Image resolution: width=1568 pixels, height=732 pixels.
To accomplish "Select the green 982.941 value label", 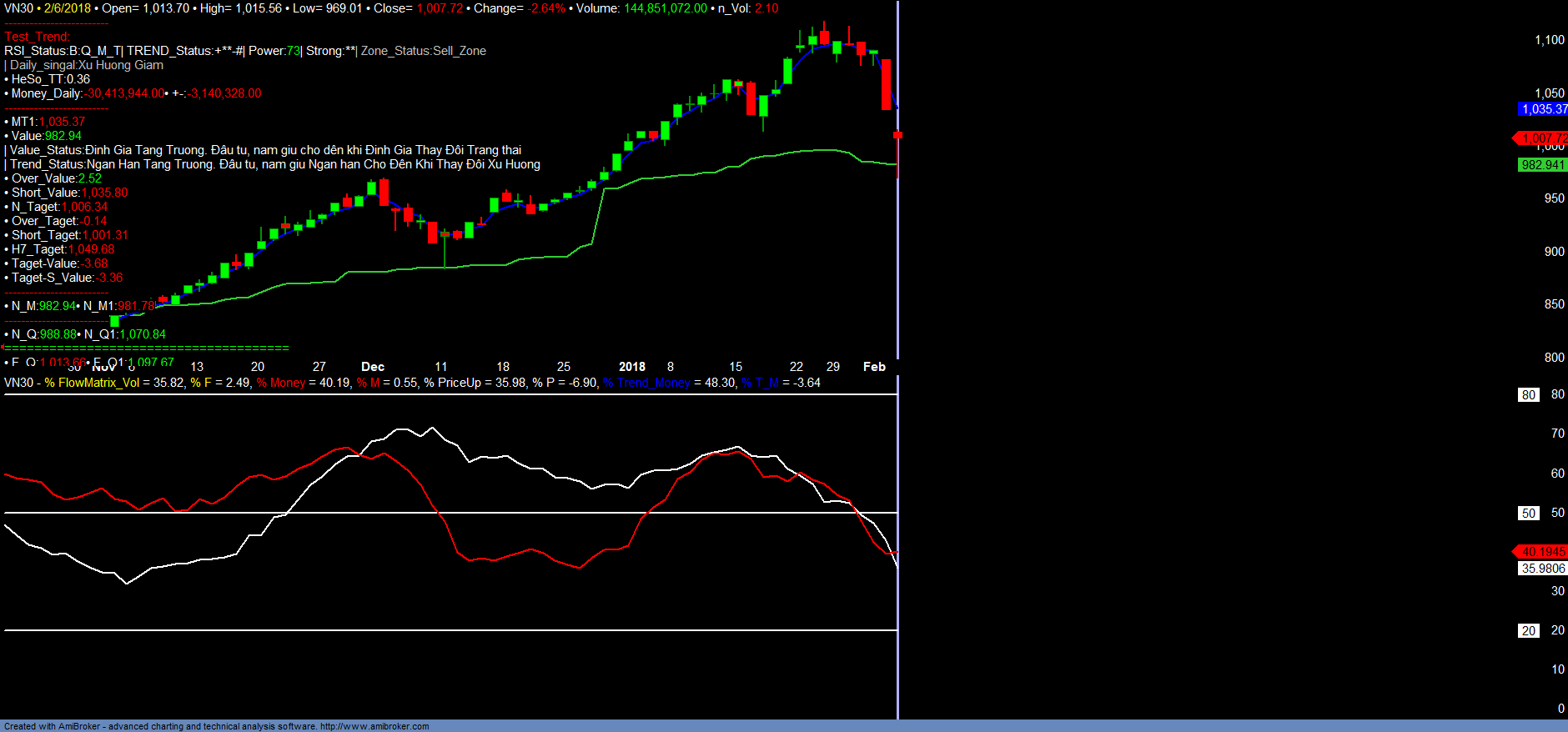I will pos(1542,165).
